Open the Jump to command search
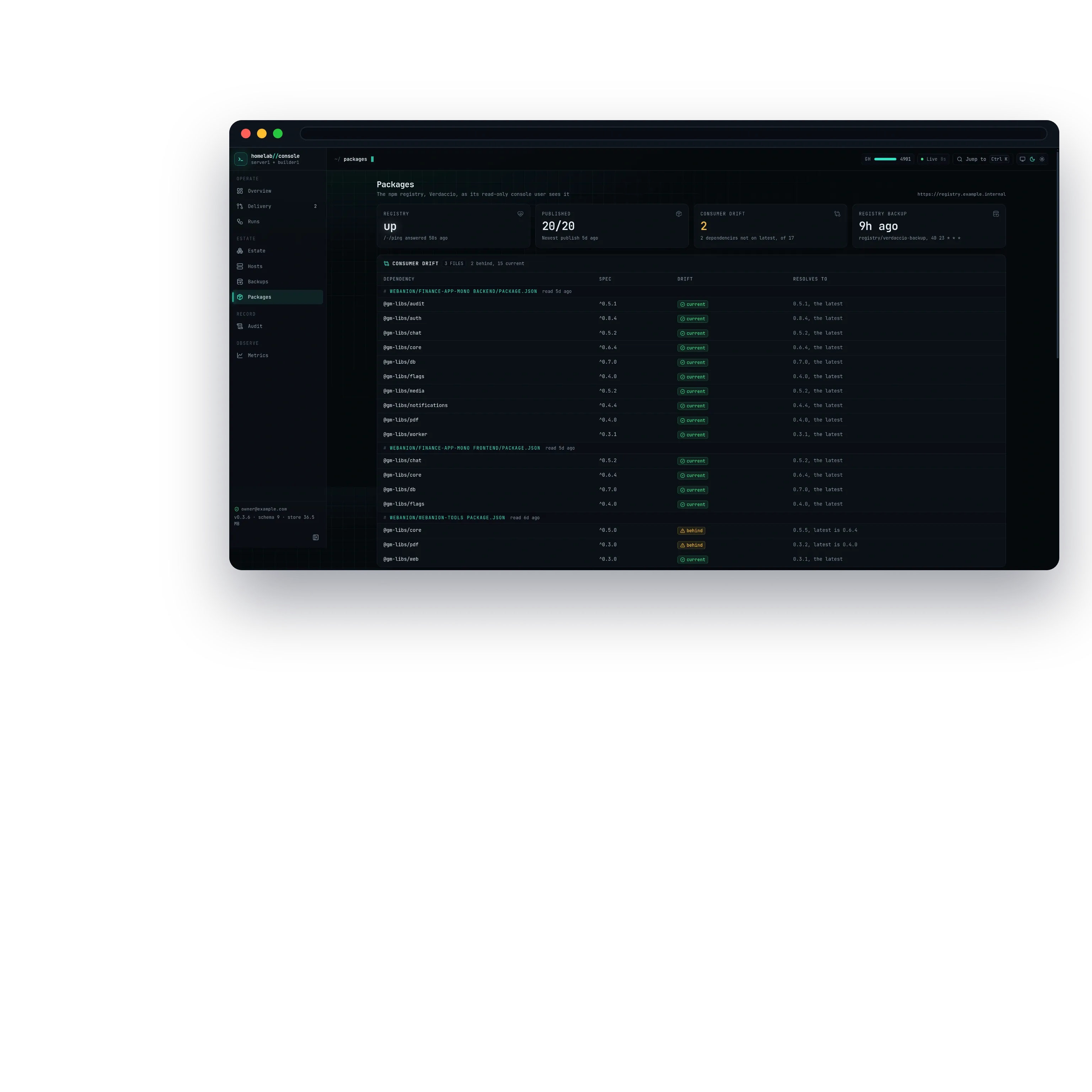This screenshot has width=1092, height=1092. (x=983, y=159)
